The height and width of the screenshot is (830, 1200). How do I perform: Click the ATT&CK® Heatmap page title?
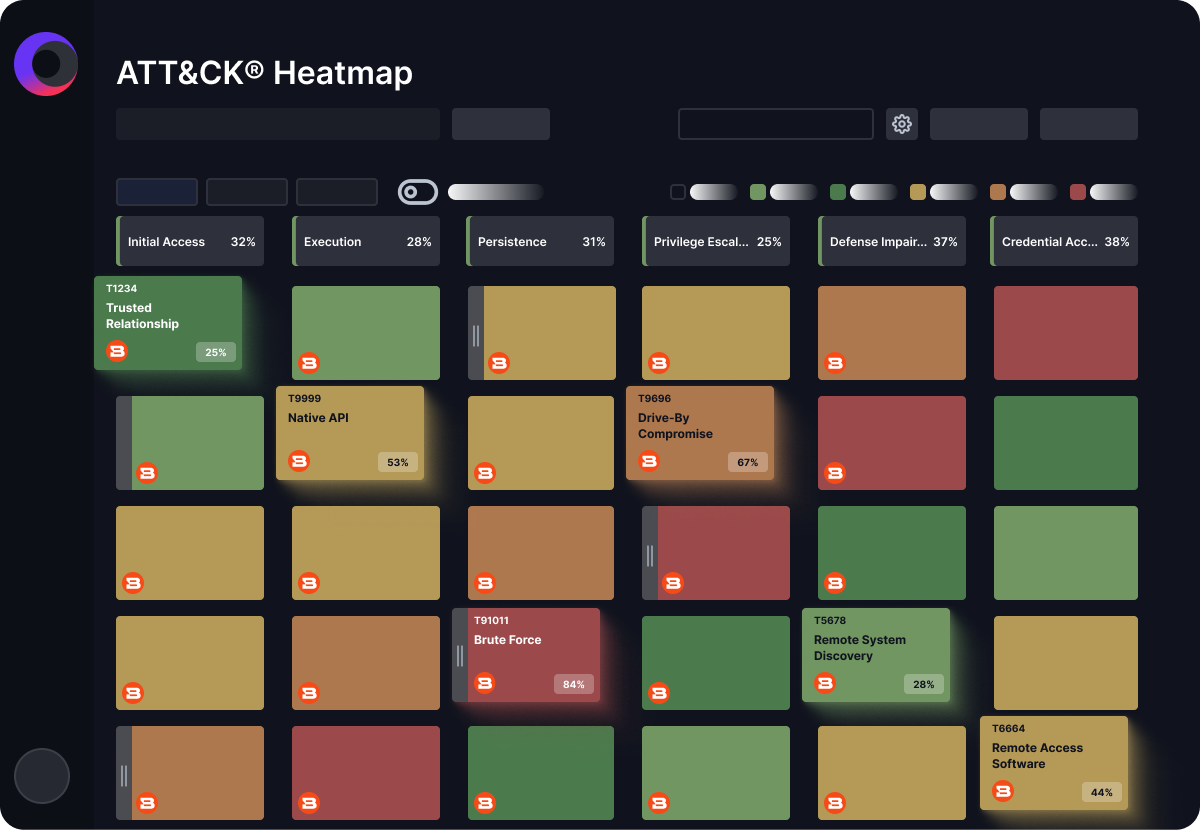pos(265,73)
